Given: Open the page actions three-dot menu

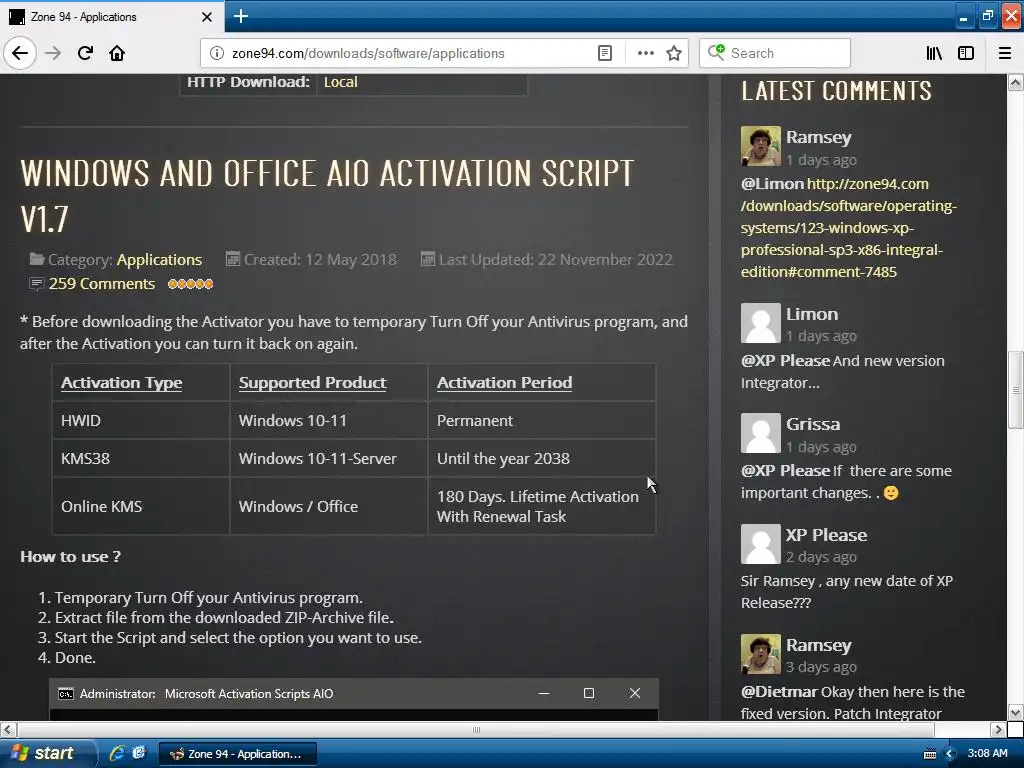Looking at the screenshot, I should (645, 53).
